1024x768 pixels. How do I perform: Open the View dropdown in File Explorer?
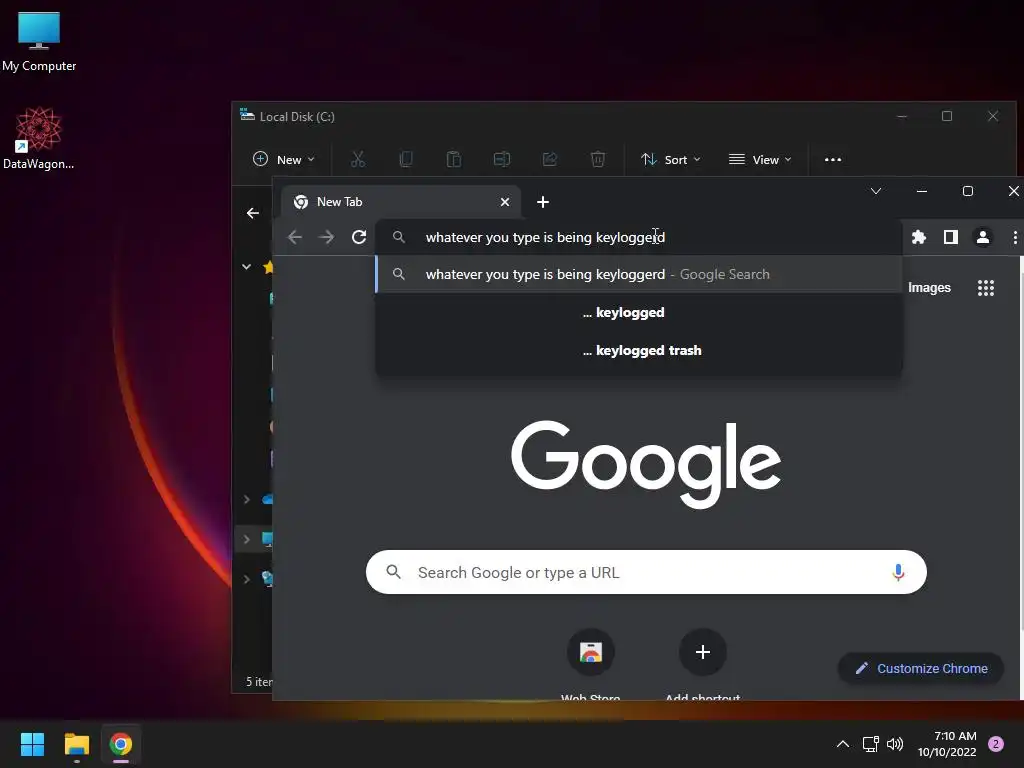coord(760,159)
